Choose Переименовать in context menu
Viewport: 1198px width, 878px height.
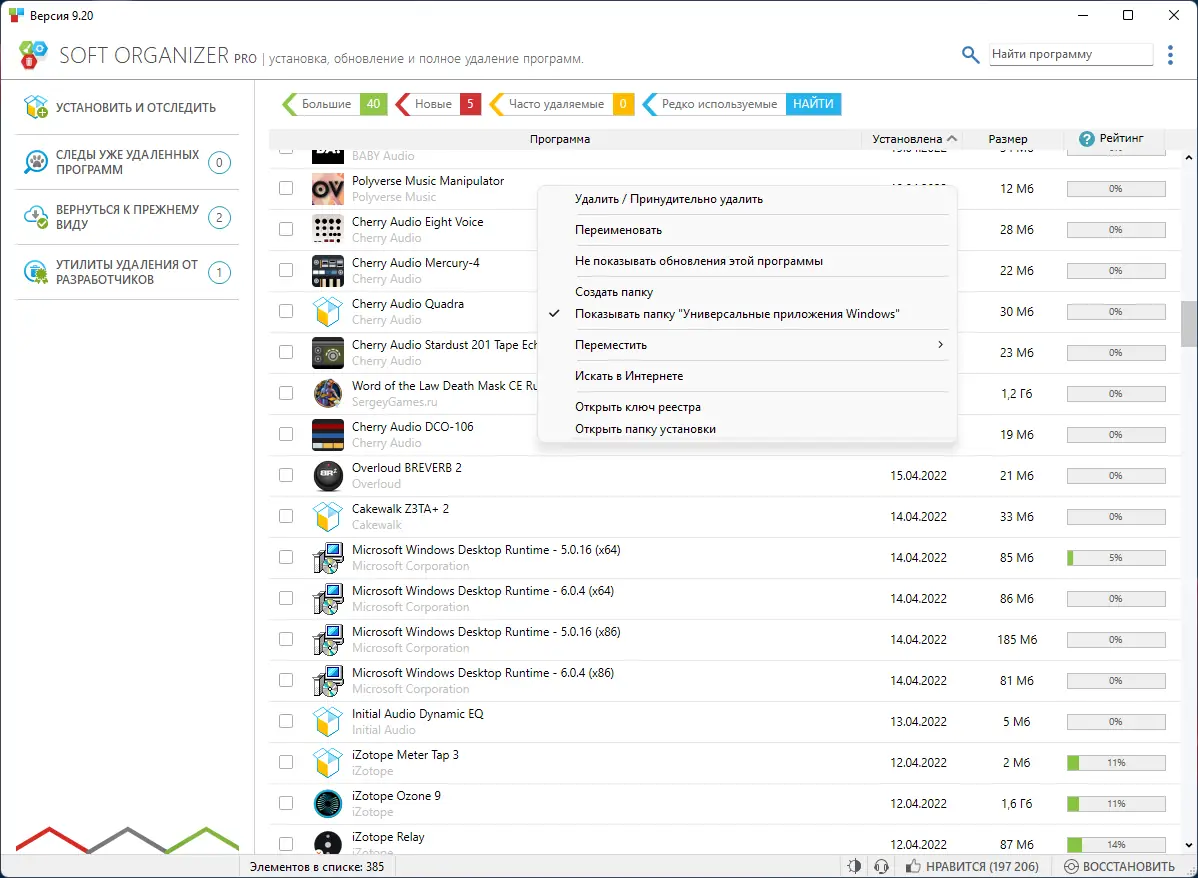tap(747, 230)
